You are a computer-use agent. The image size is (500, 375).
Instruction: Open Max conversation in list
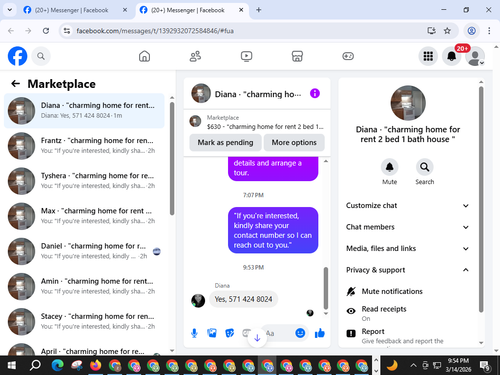[84, 216]
